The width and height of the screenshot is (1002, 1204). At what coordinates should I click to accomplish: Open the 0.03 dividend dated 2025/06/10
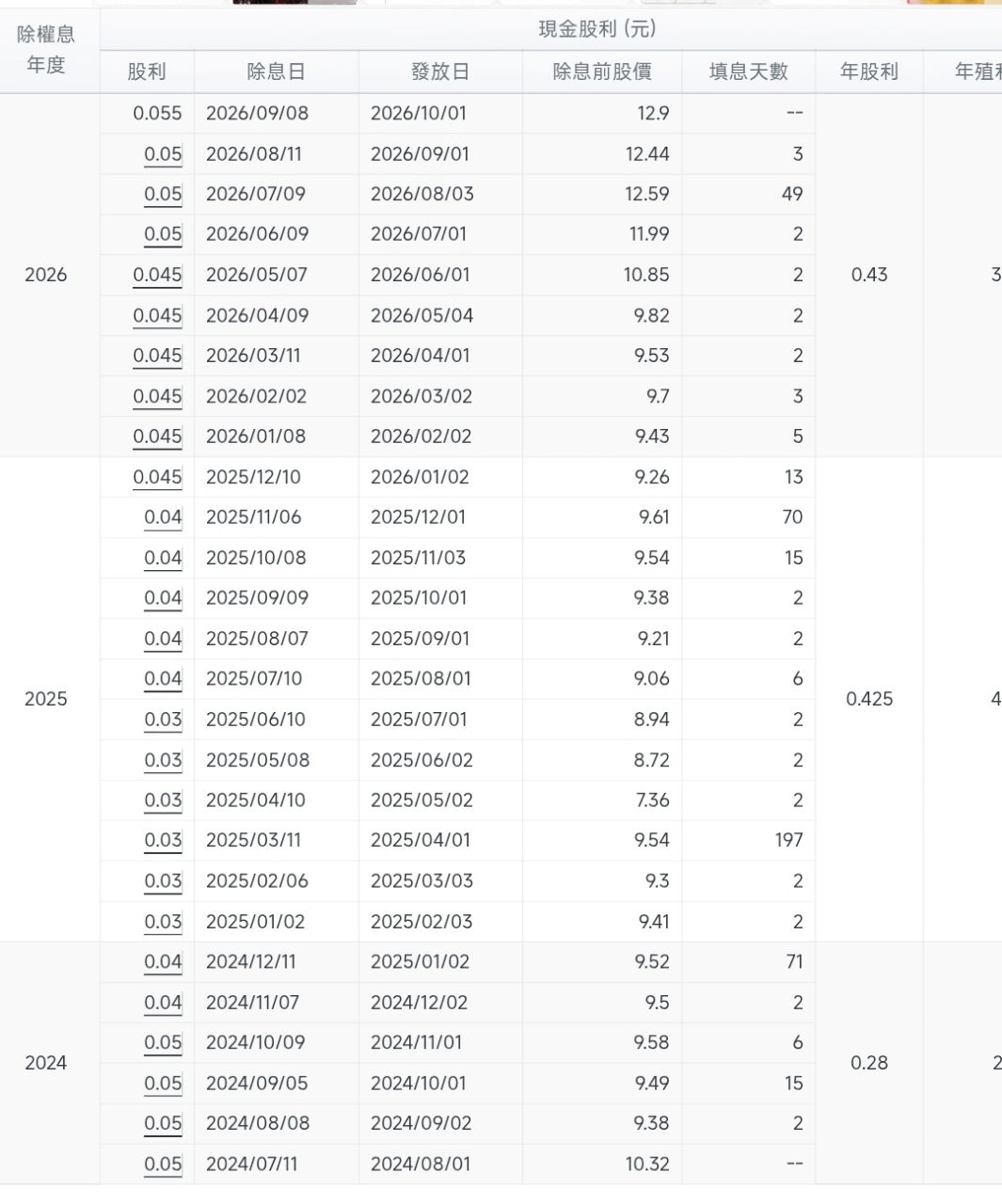coord(163,720)
